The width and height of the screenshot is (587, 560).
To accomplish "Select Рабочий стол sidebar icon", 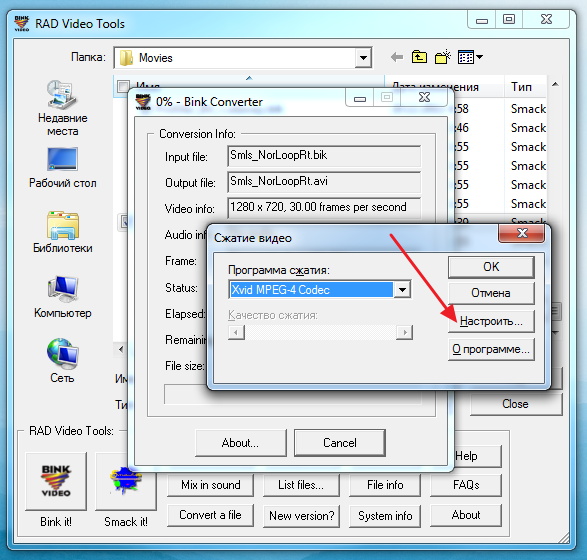I will pyautogui.click(x=63, y=167).
